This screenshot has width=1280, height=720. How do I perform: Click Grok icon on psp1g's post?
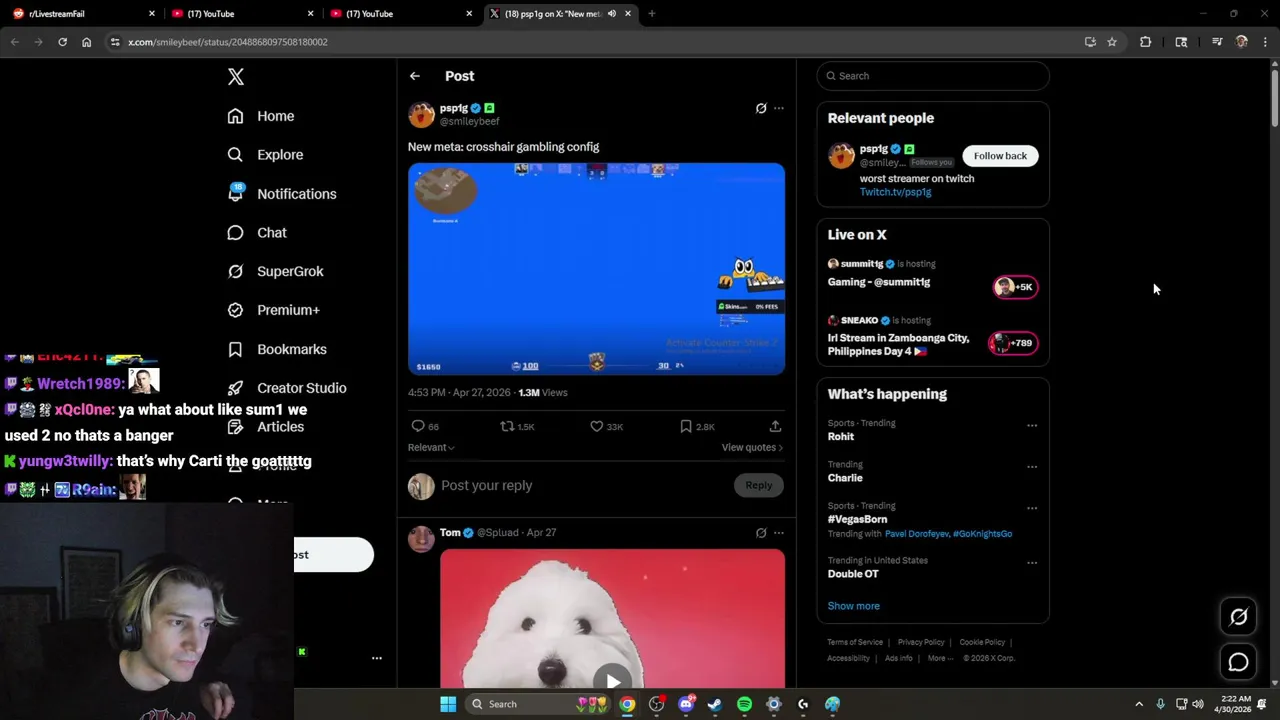pyautogui.click(x=761, y=108)
